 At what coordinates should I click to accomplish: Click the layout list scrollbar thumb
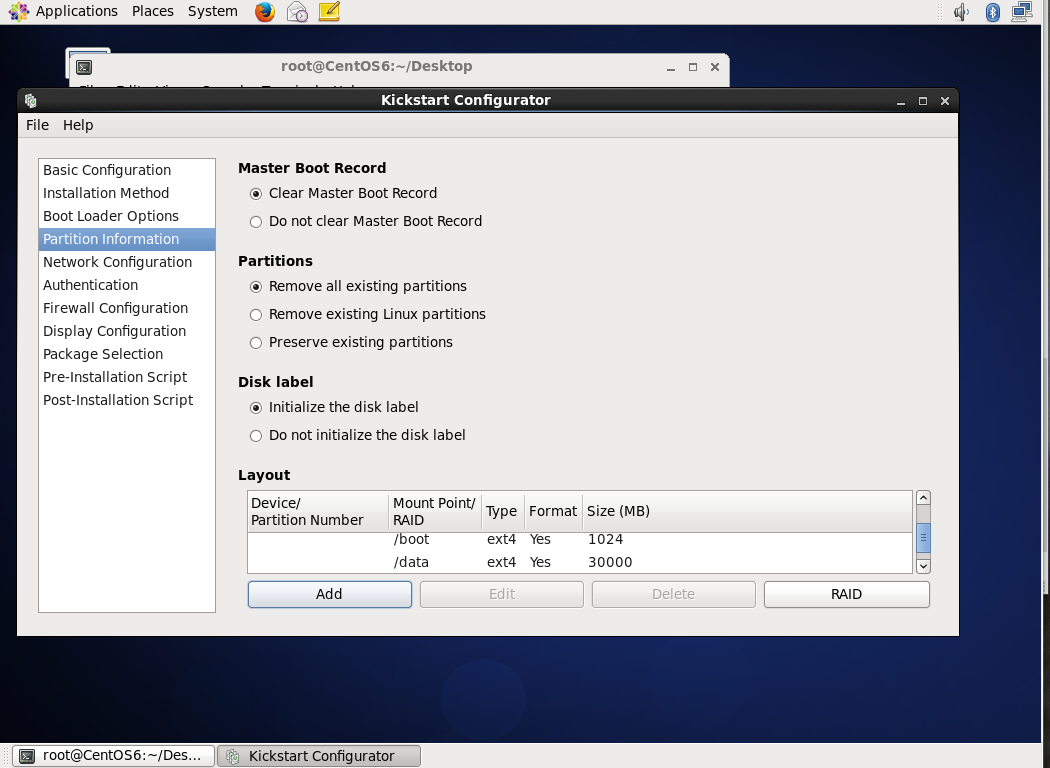923,538
